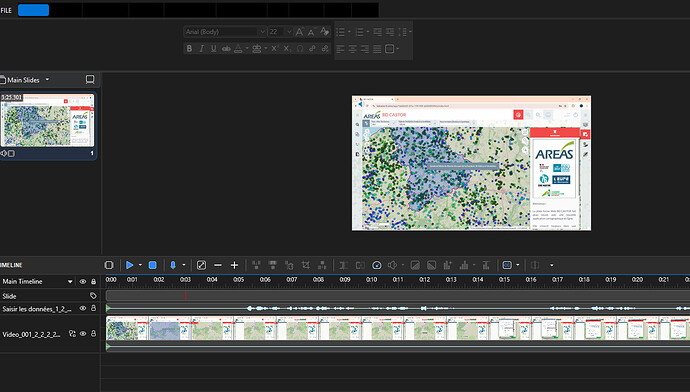Apply superscript formatting

pos(274,48)
